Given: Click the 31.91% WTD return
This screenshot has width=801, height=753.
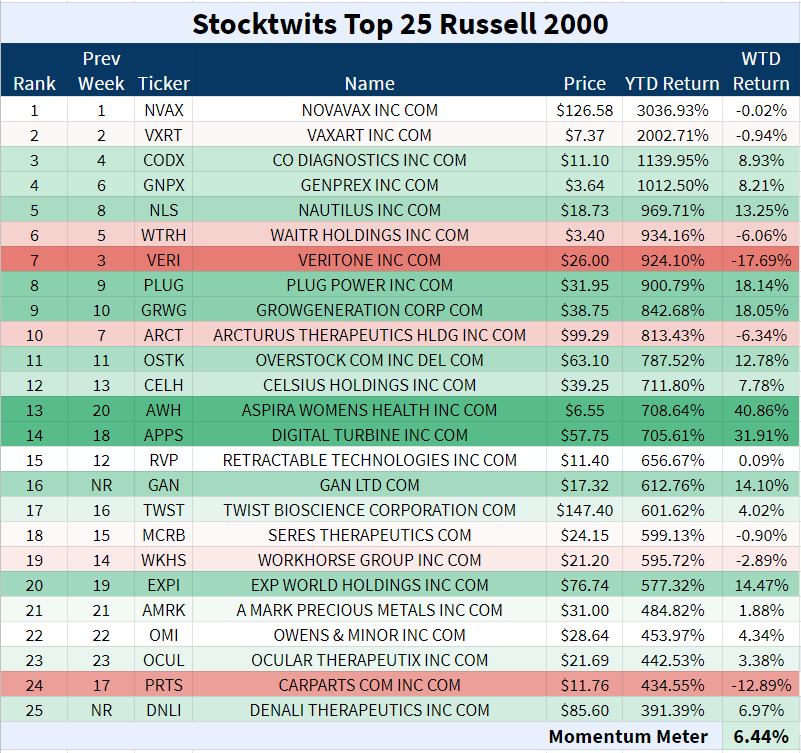Looking at the screenshot, I should (761, 435).
